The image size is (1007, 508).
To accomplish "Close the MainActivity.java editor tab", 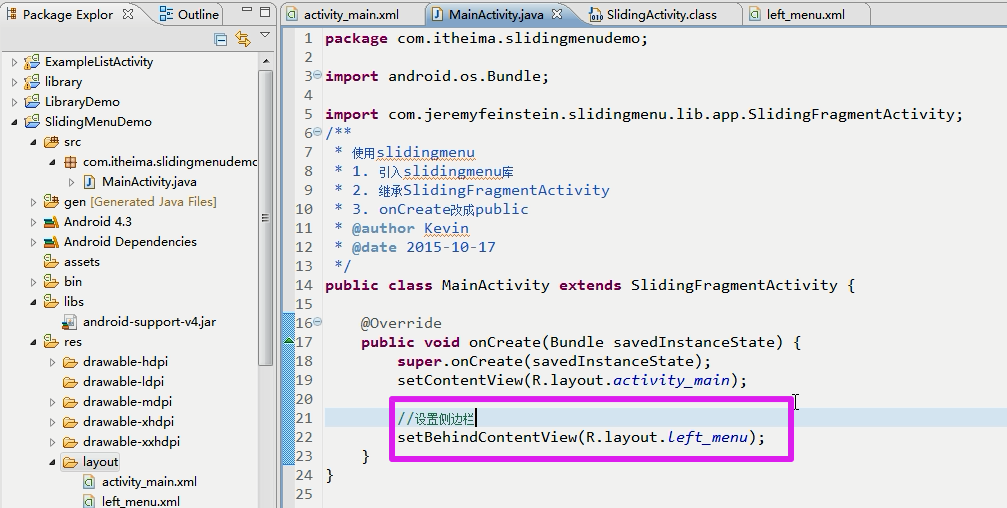I will [x=557, y=15].
